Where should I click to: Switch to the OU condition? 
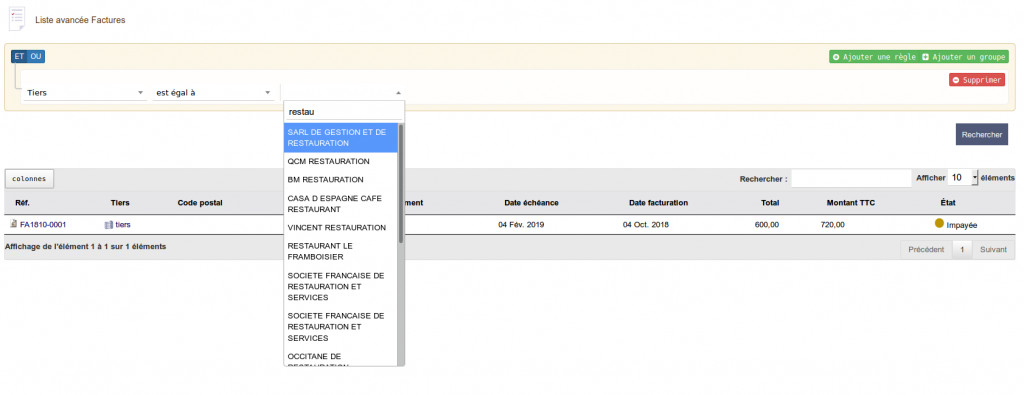pos(36,56)
